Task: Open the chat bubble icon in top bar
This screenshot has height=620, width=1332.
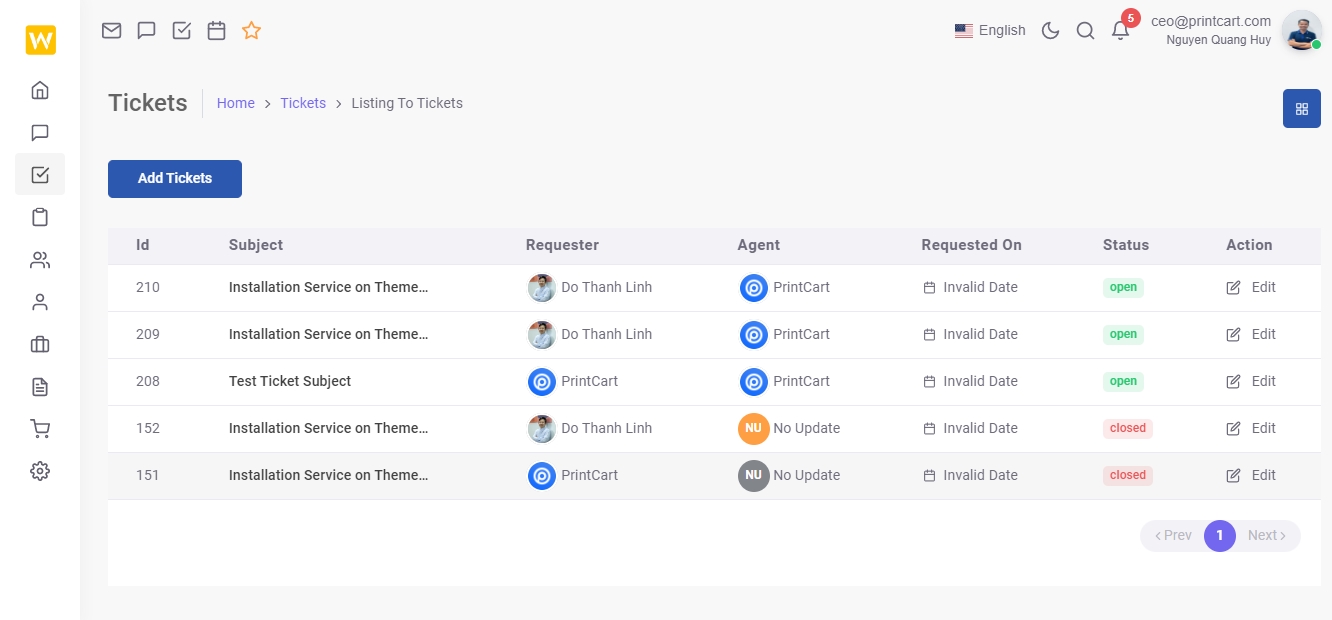Action: tap(146, 30)
